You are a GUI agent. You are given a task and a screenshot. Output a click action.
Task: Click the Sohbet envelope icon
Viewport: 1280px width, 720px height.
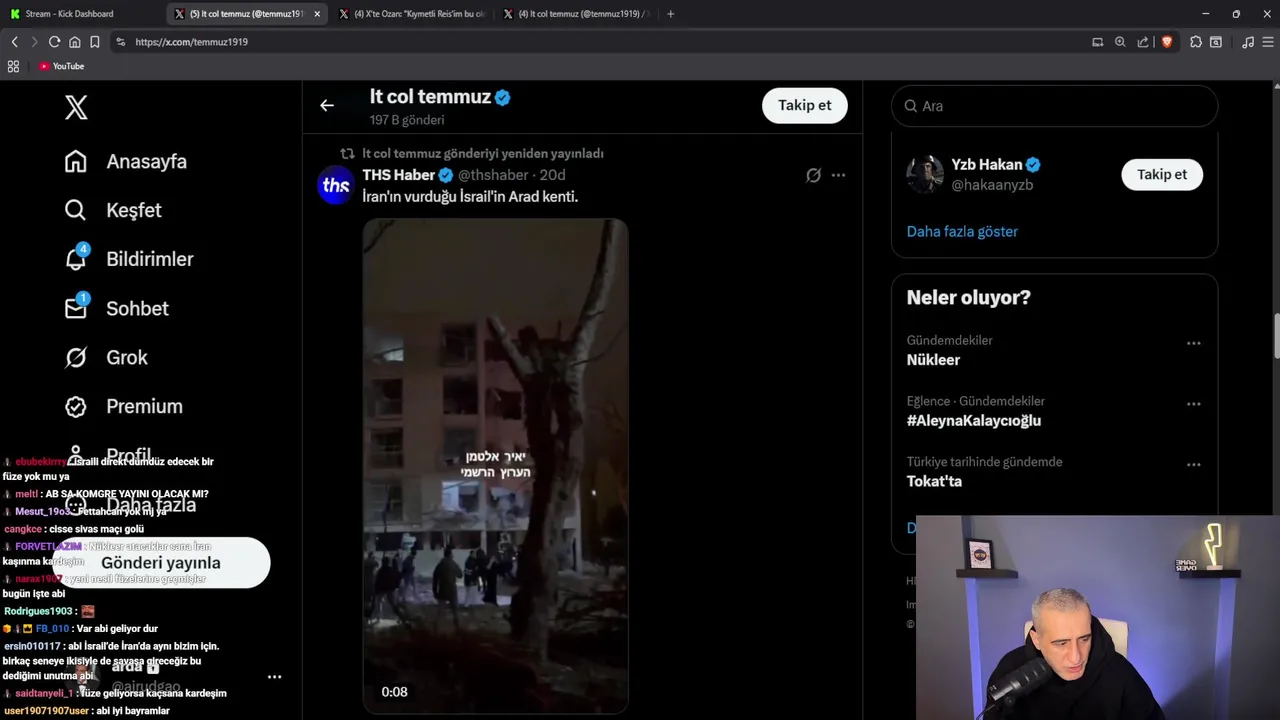tap(76, 308)
